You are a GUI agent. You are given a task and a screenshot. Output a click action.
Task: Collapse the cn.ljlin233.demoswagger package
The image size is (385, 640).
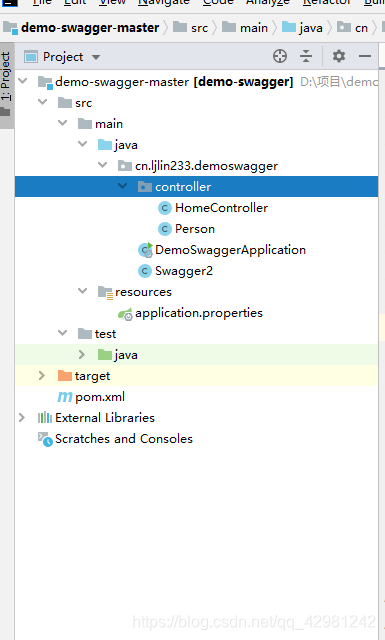[102, 165]
